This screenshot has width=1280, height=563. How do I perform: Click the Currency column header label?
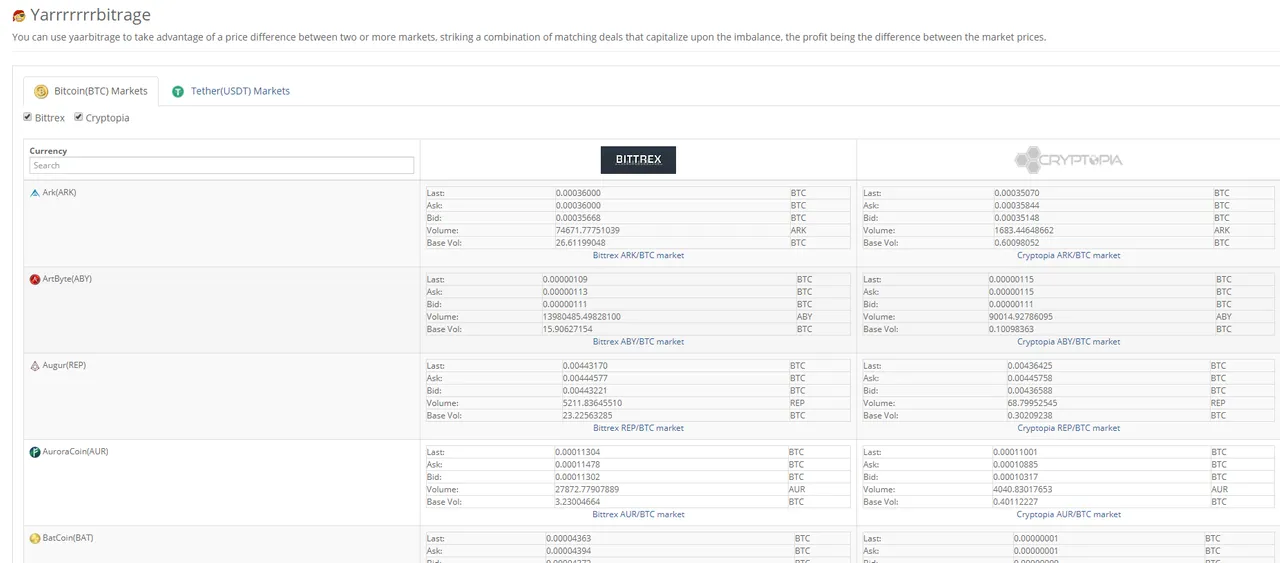48,151
